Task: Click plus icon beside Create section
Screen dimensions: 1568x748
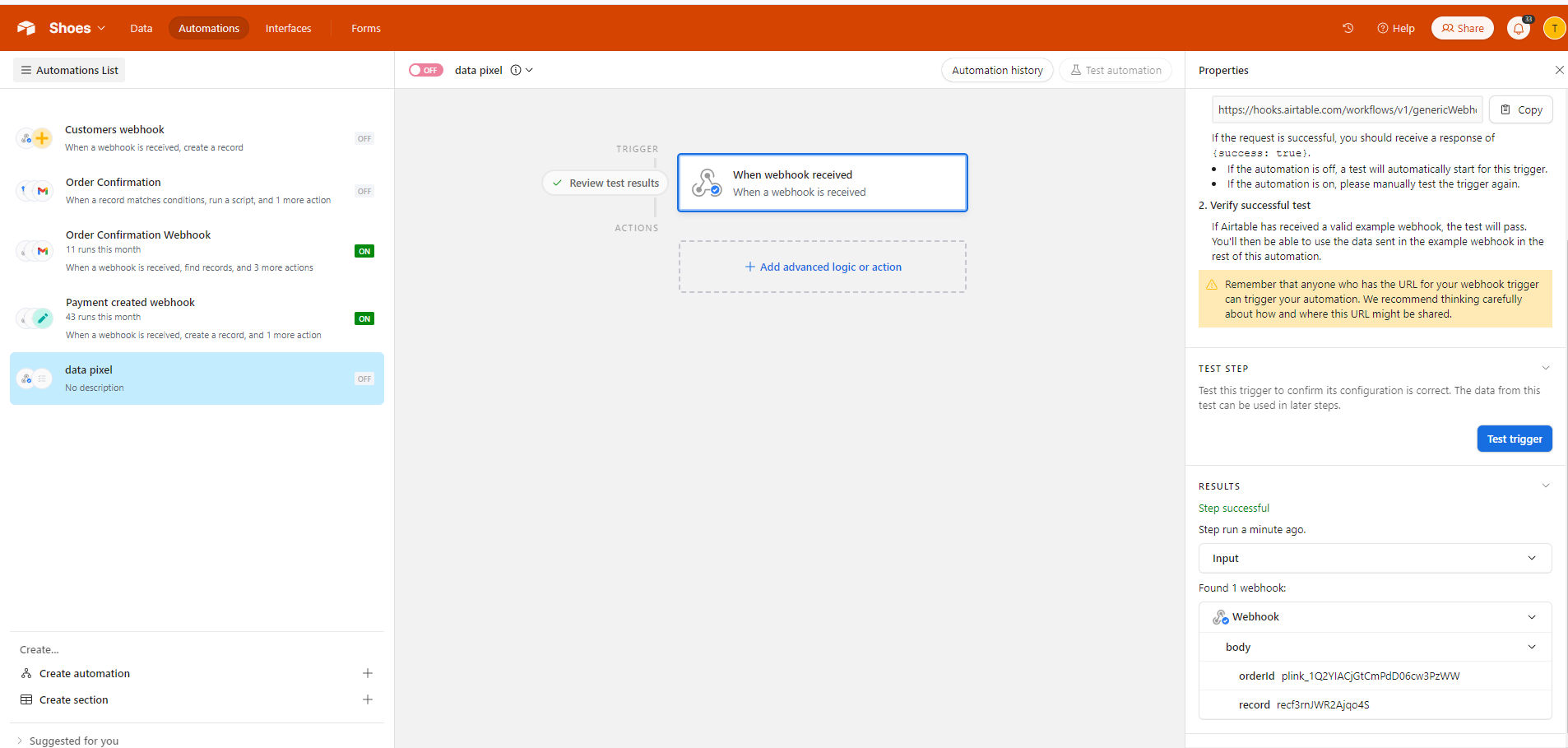Action: click(368, 699)
